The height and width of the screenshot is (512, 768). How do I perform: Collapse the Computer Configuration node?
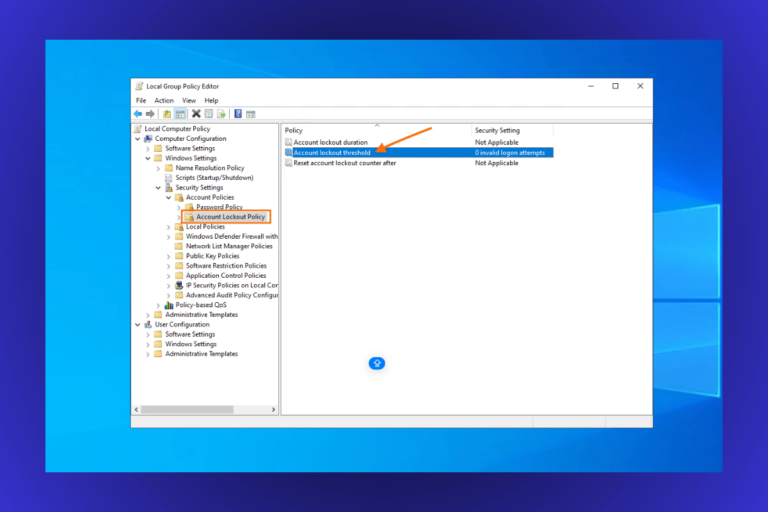tap(138, 139)
